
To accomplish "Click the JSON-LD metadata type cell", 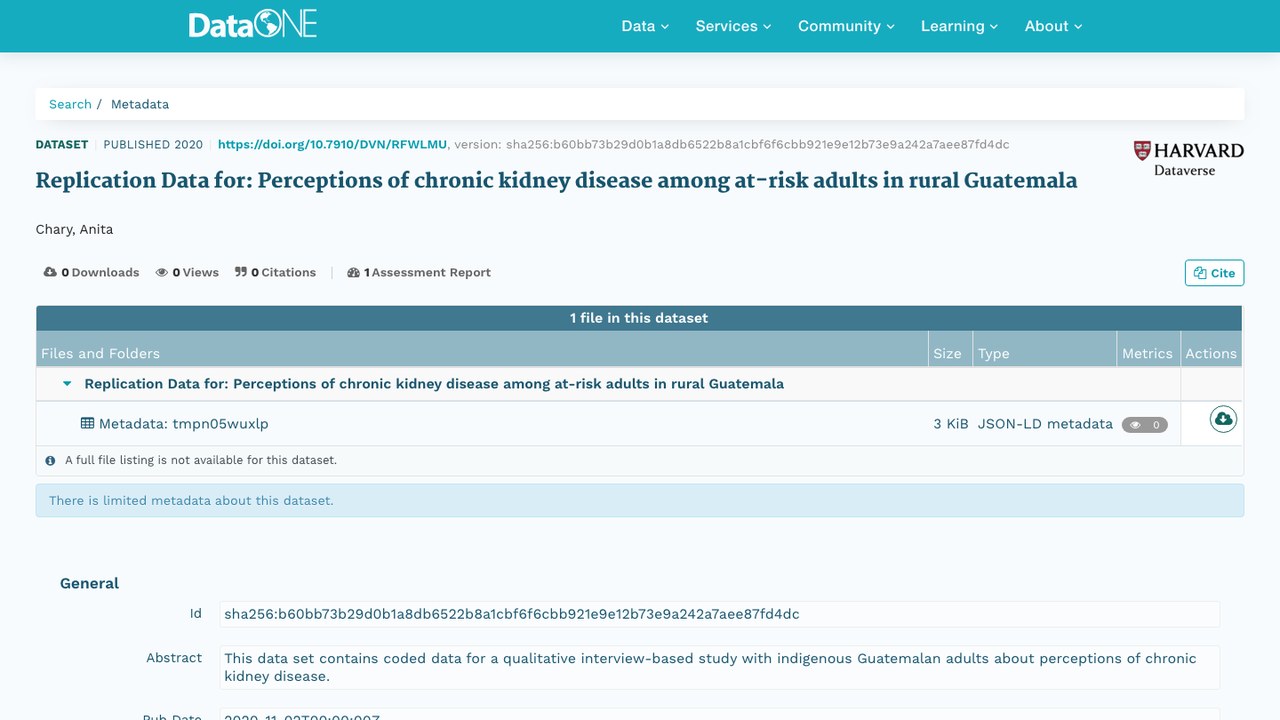I will [1045, 424].
